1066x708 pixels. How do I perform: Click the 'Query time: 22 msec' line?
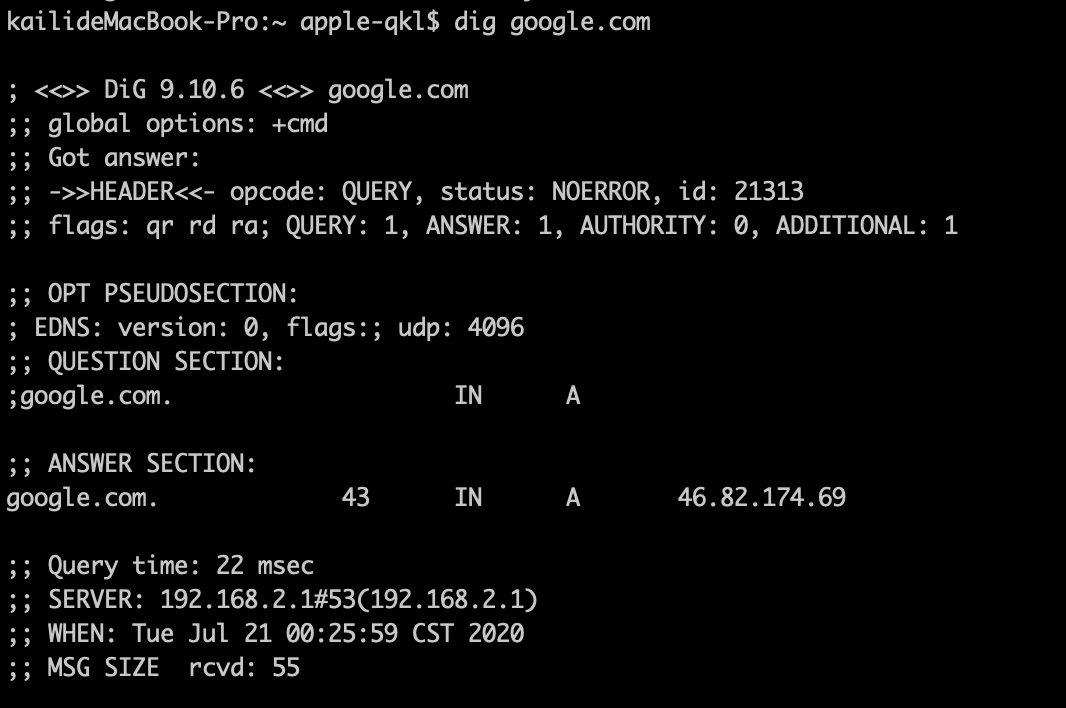point(181,566)
